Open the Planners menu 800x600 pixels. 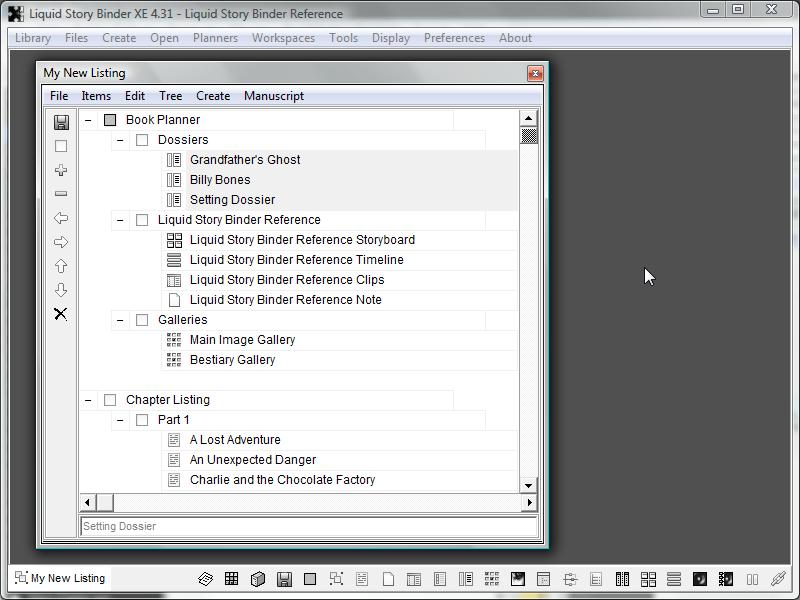tap(215, 38)
